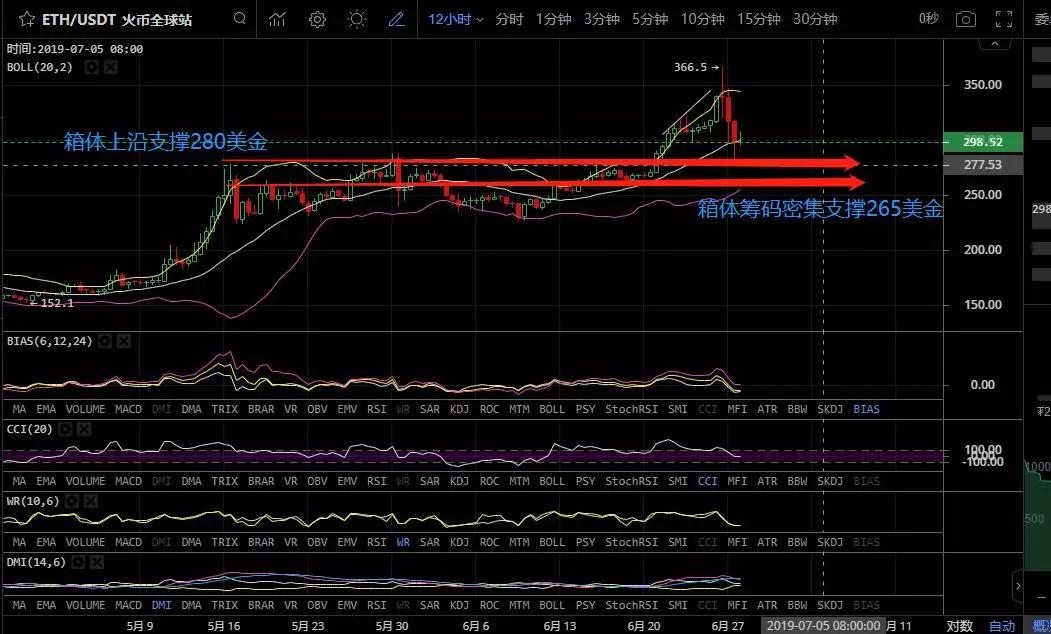Open the search magnifier icon

click(239, 18)
